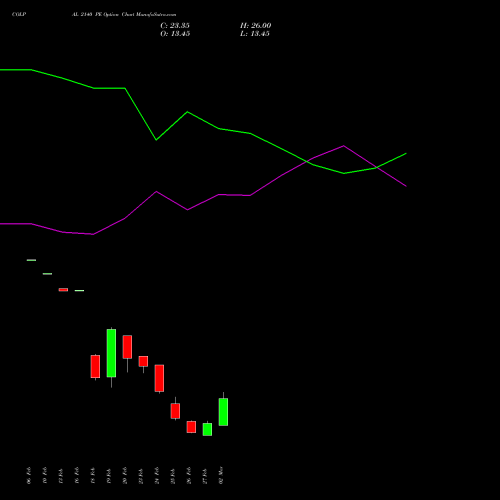500x500 pixels.
Task: Click the 10 Feb date axis label
Action: (x=45, y=475)
